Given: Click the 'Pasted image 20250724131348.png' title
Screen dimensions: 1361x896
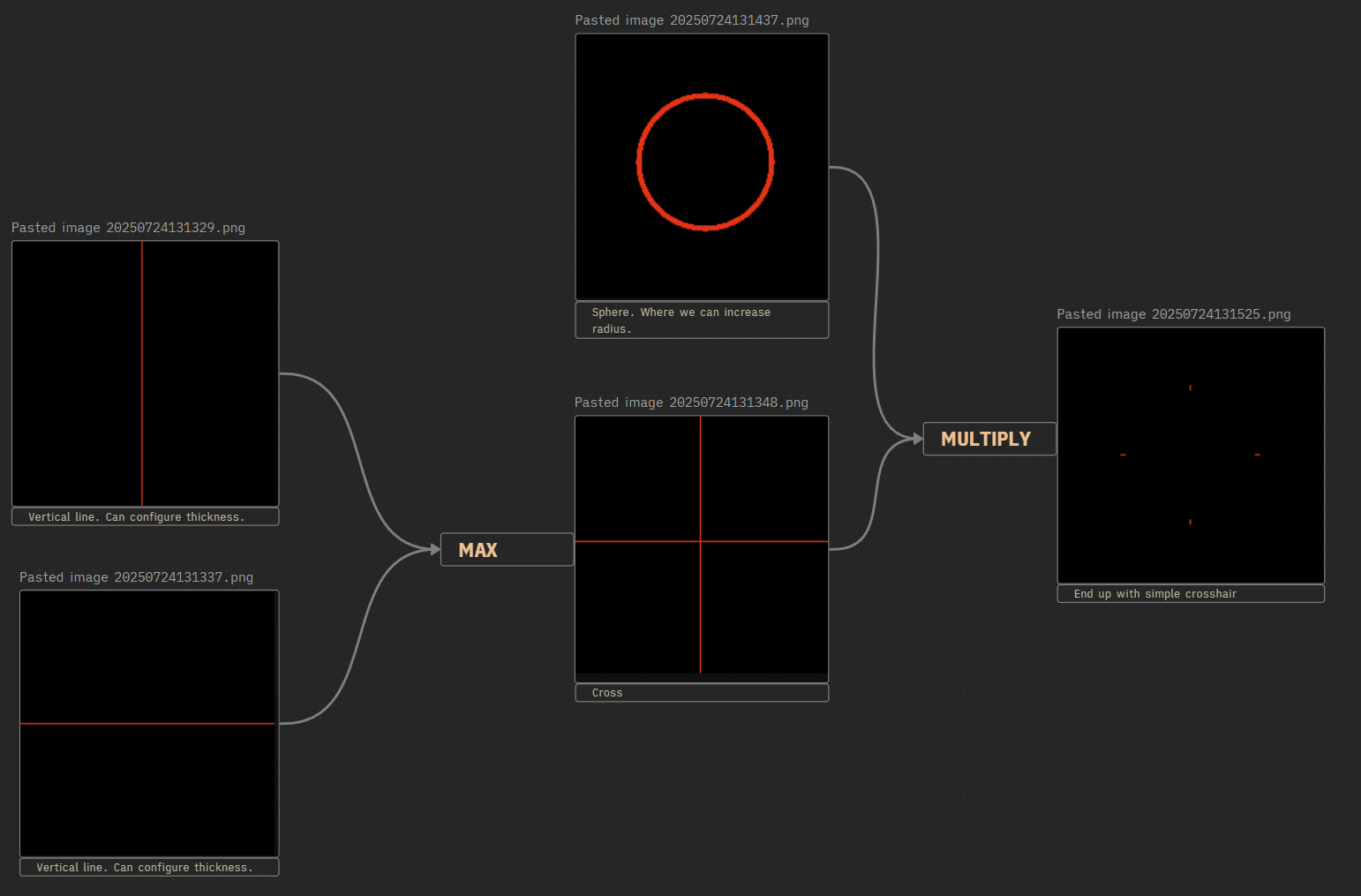Looking at the screenshot, I should (x=691, y=403).
